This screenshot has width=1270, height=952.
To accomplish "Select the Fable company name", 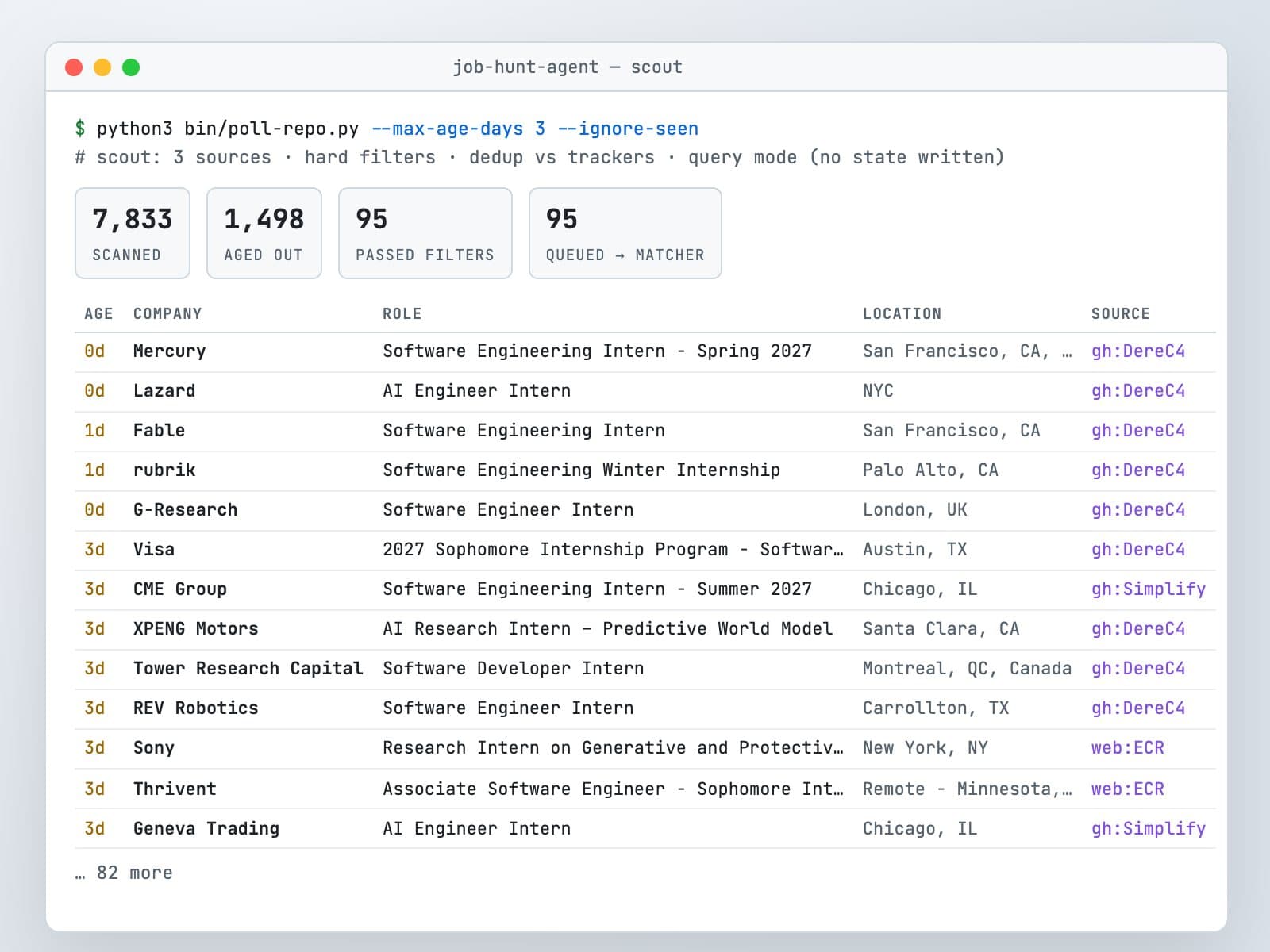I will 159,431.
